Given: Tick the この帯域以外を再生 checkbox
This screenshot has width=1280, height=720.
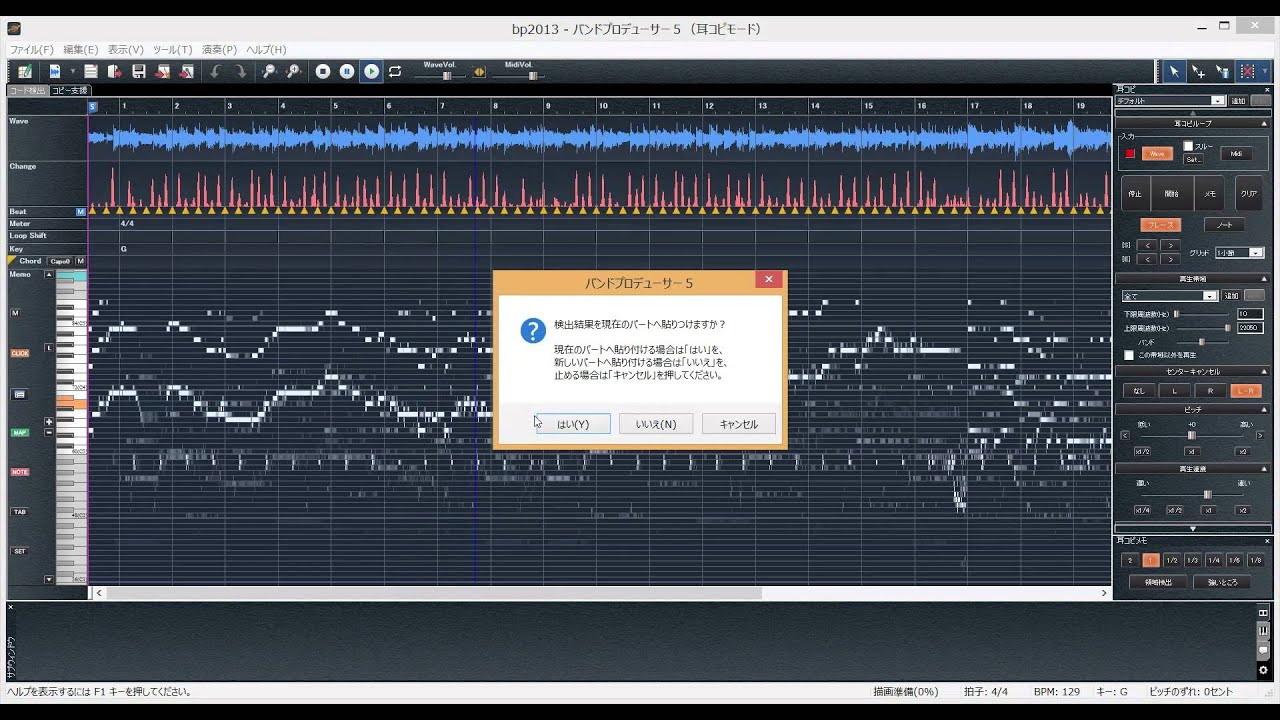Looking at the screenshot, I should [x=1129, y=355].
